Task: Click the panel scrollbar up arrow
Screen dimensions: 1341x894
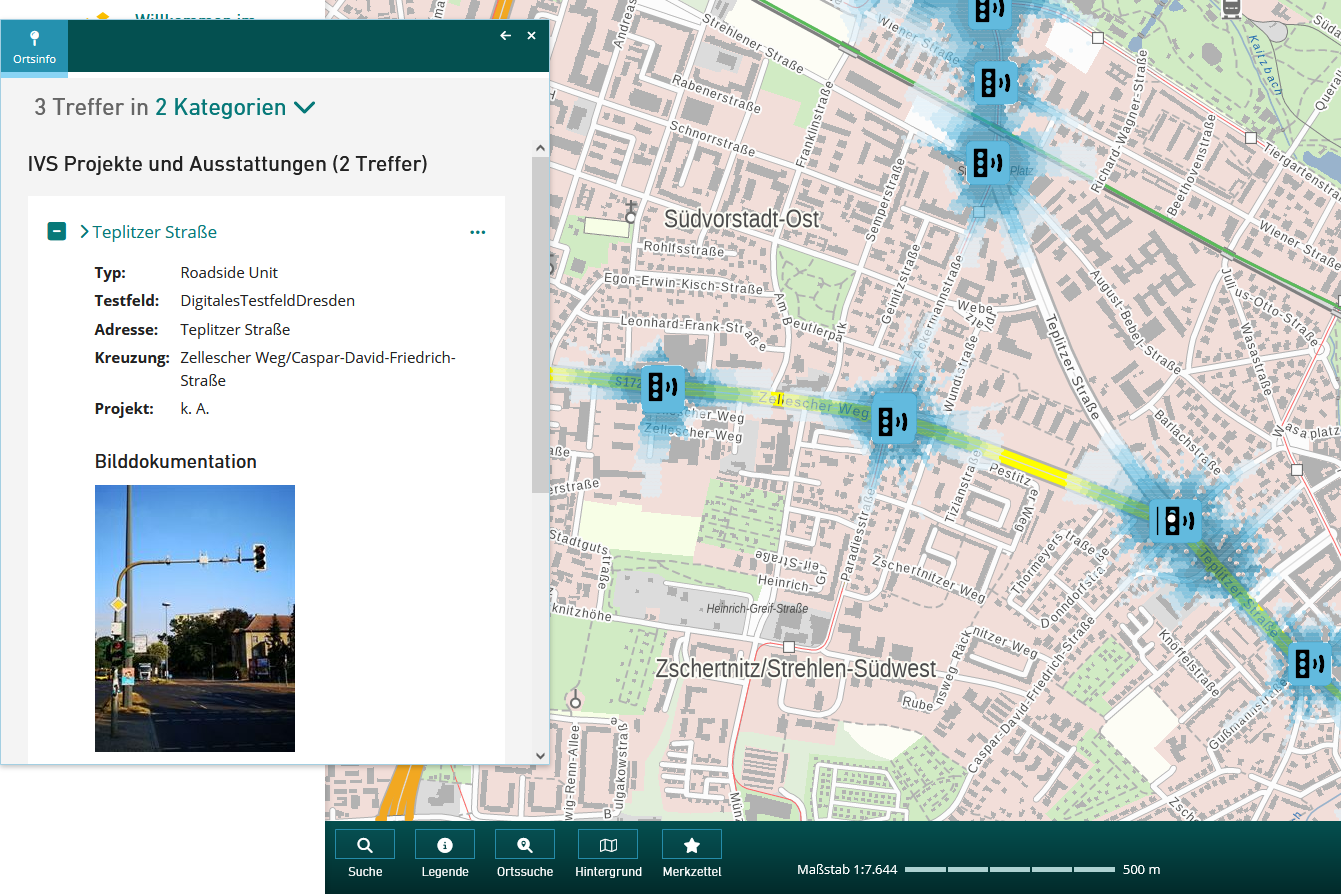Action: (541, 149)
